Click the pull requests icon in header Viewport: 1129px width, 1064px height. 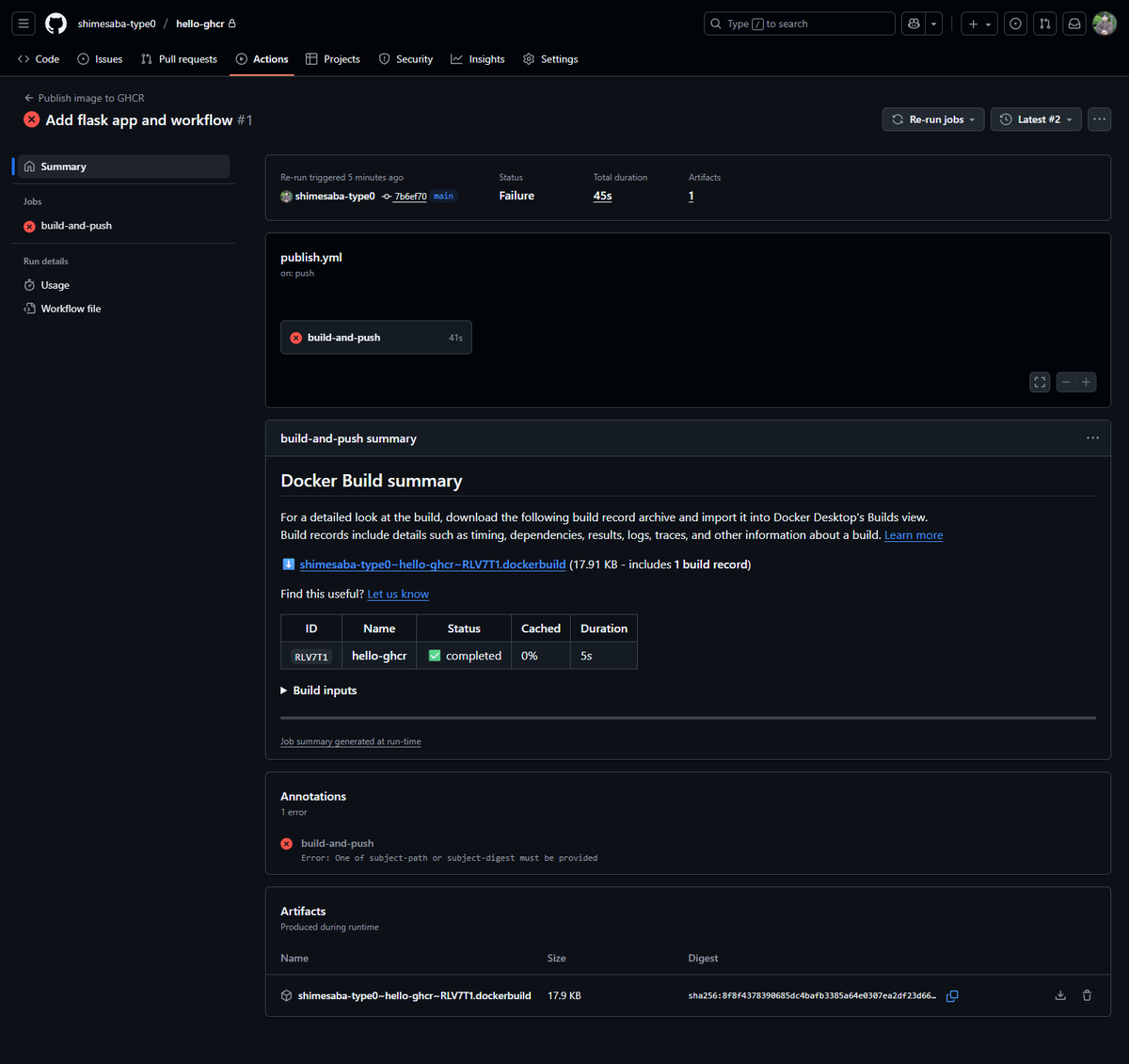[1044, 24]
